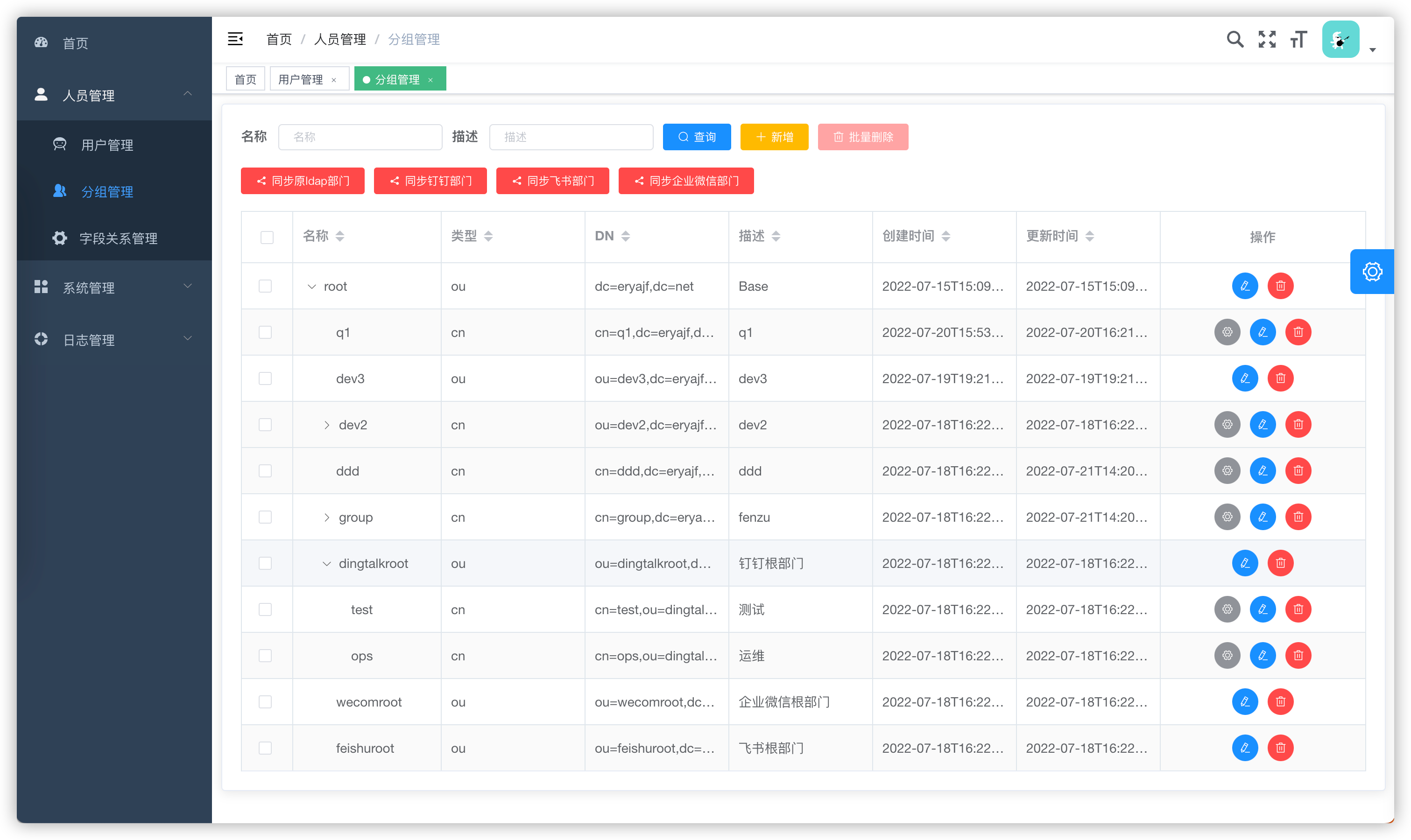Click the search magnifier icon in header
This screenshot has height=840, width=1411.
tap(1235, 40)
